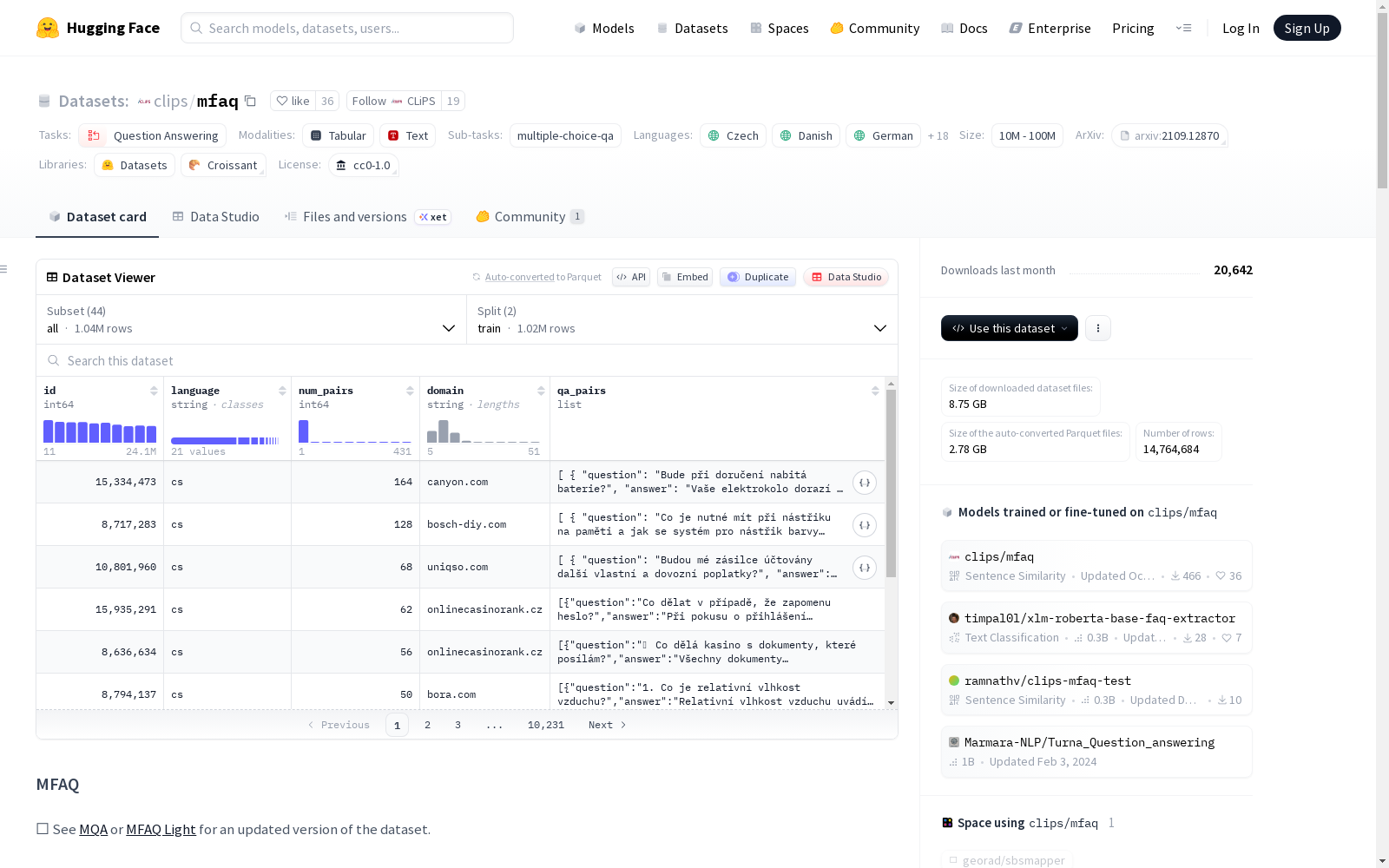Show the additional 18 languages
The height and width of the screenshot is (868, 1389).
938,135
